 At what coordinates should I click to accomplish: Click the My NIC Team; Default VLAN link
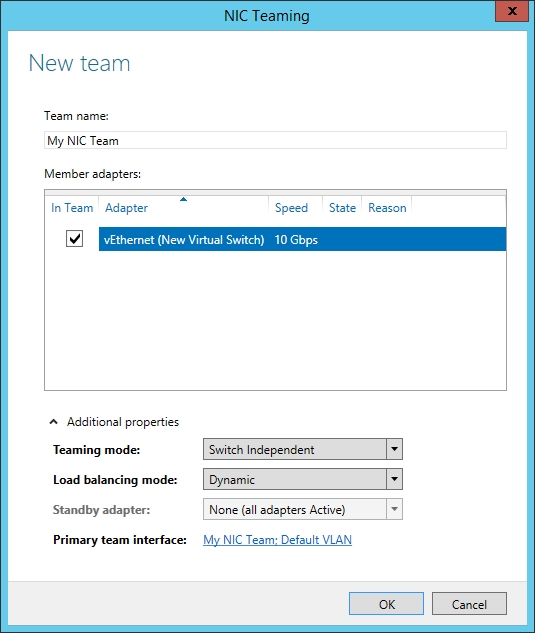277,540
